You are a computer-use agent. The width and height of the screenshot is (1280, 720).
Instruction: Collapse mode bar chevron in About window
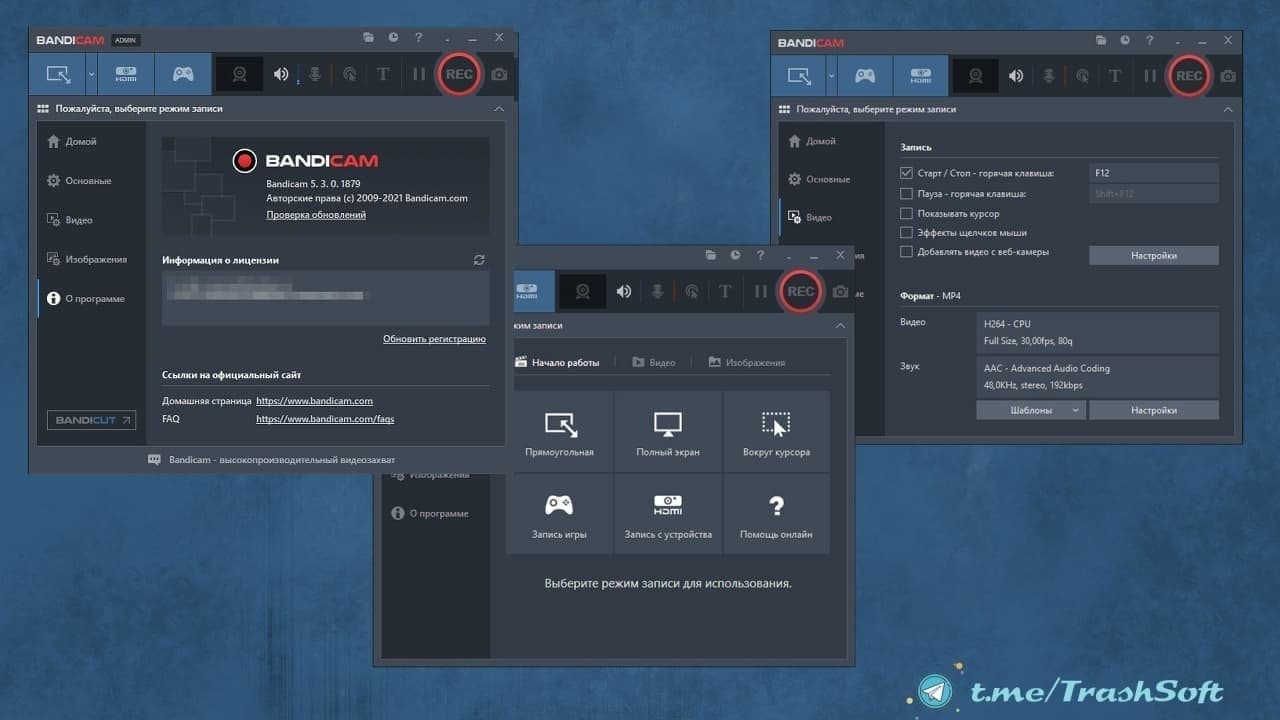pyautogui.click(x=499, y=108)
